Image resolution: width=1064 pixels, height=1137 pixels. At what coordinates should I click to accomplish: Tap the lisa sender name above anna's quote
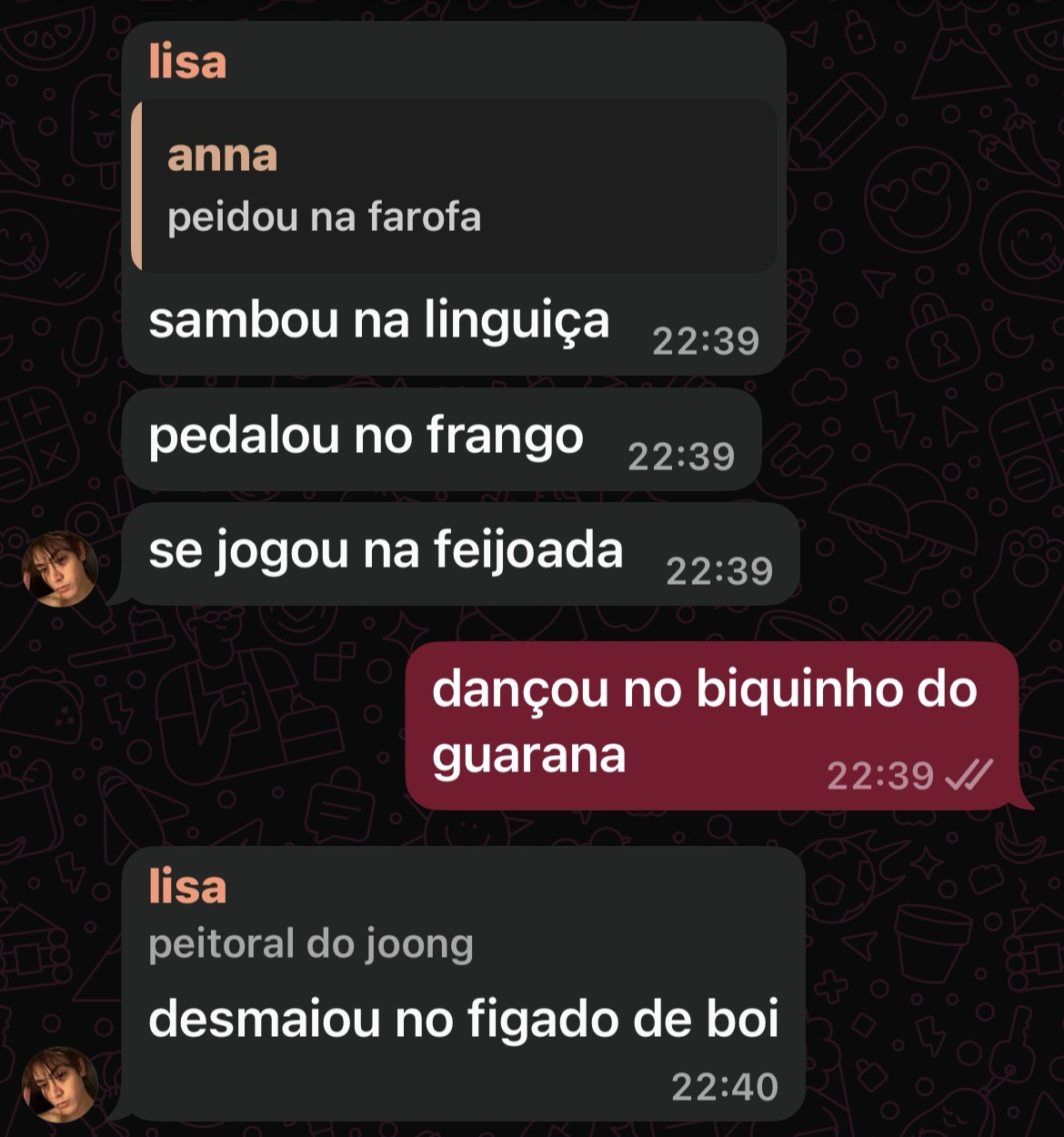[187, 61]
